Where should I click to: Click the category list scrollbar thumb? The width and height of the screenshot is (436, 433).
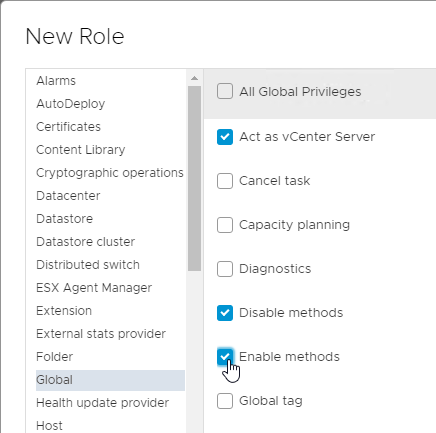(194, 179)
